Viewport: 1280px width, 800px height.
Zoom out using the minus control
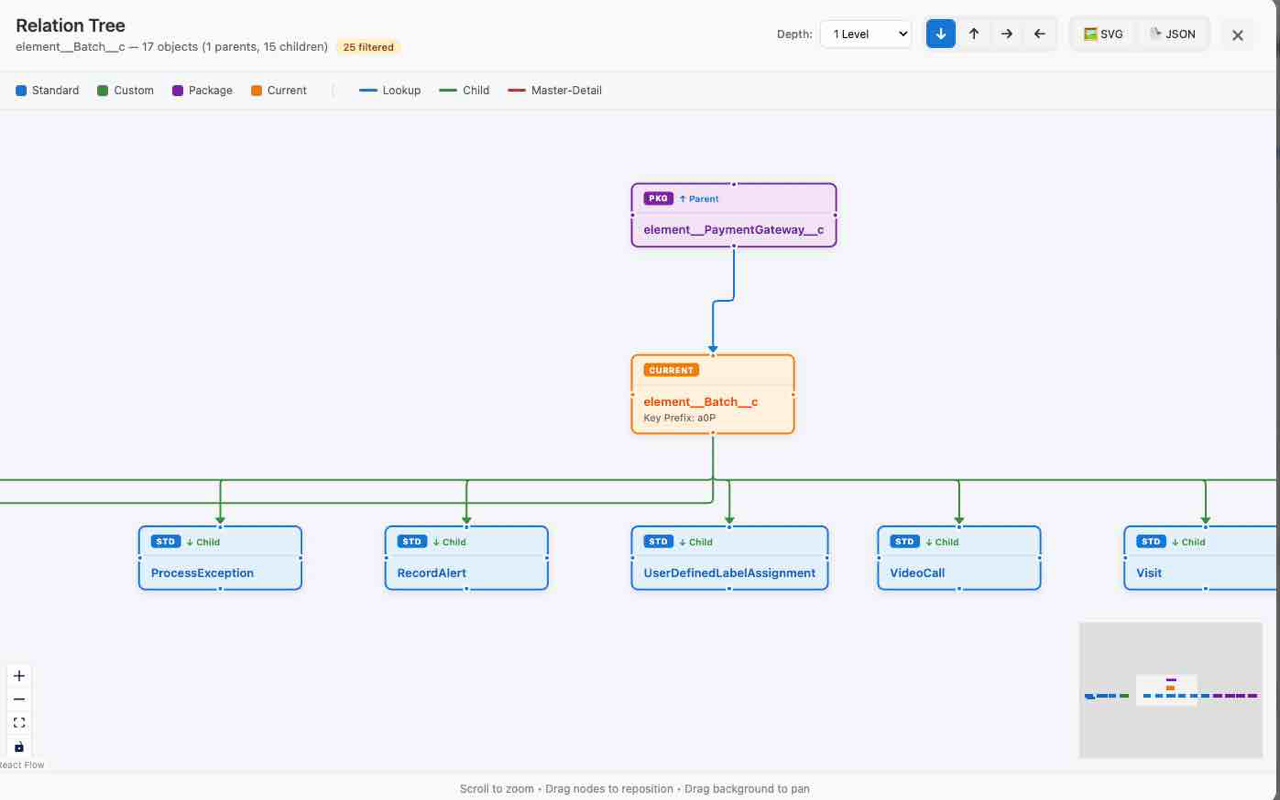click(x=19, y=699)
